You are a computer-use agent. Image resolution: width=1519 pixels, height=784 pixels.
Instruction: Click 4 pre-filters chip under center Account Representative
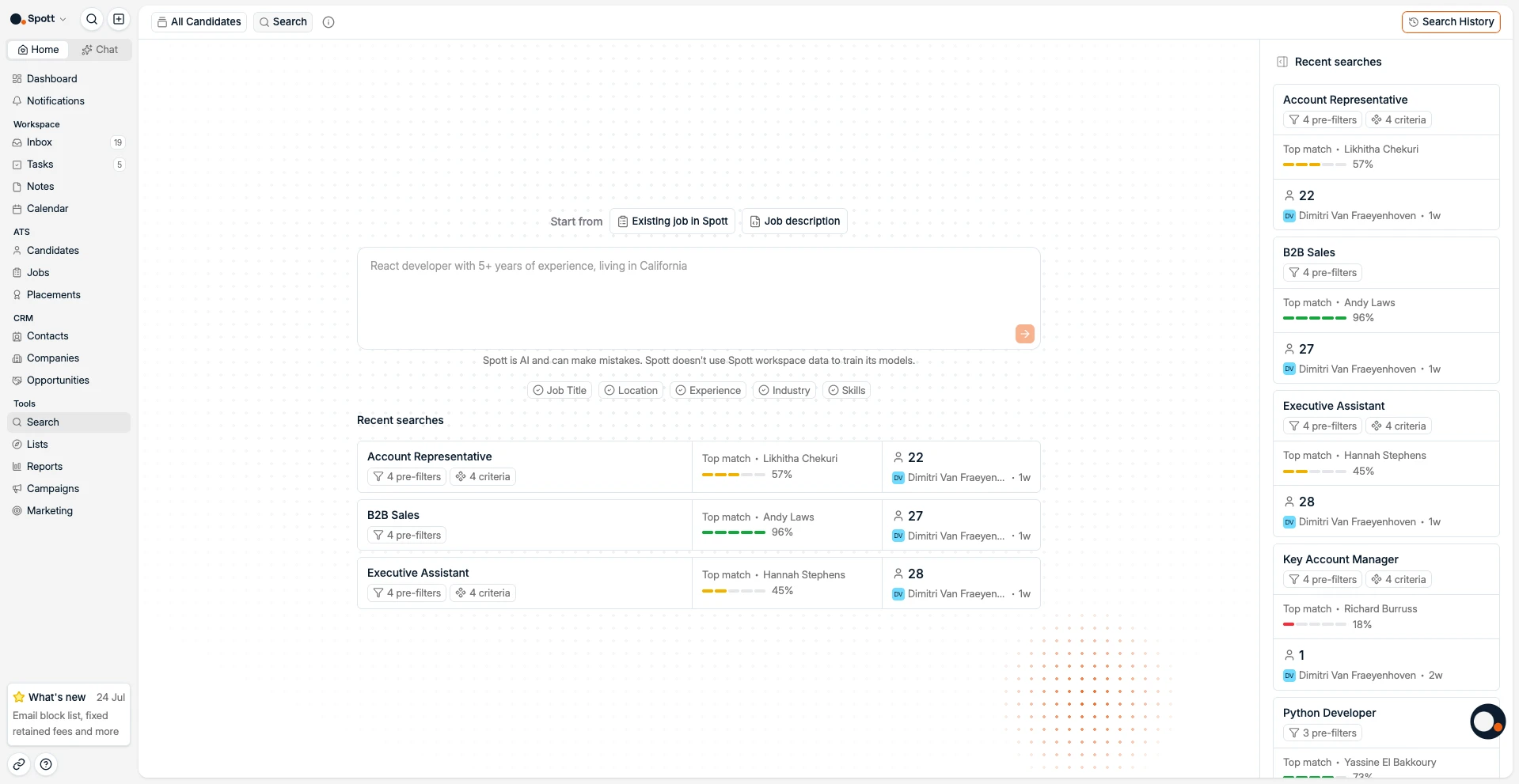pos(407,477)
